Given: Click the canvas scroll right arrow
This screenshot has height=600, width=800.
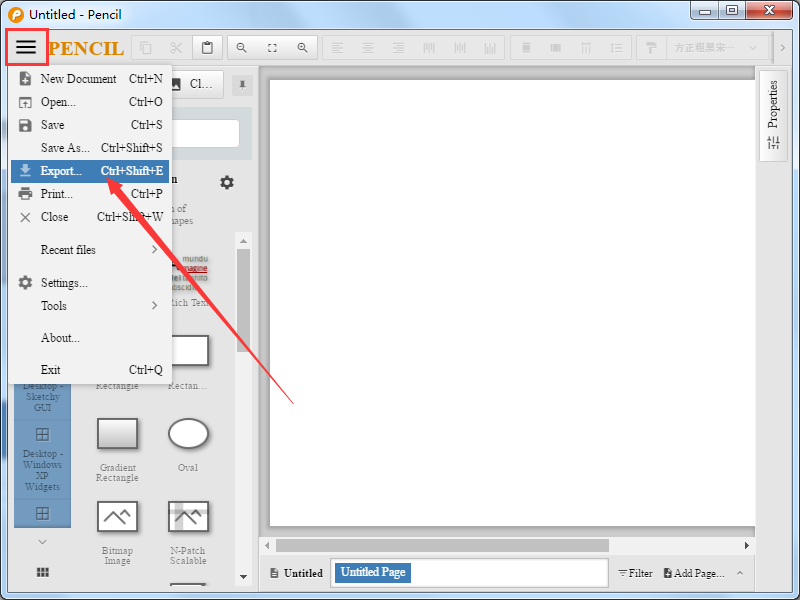Looking at the screenshot, I should (746, 545).
